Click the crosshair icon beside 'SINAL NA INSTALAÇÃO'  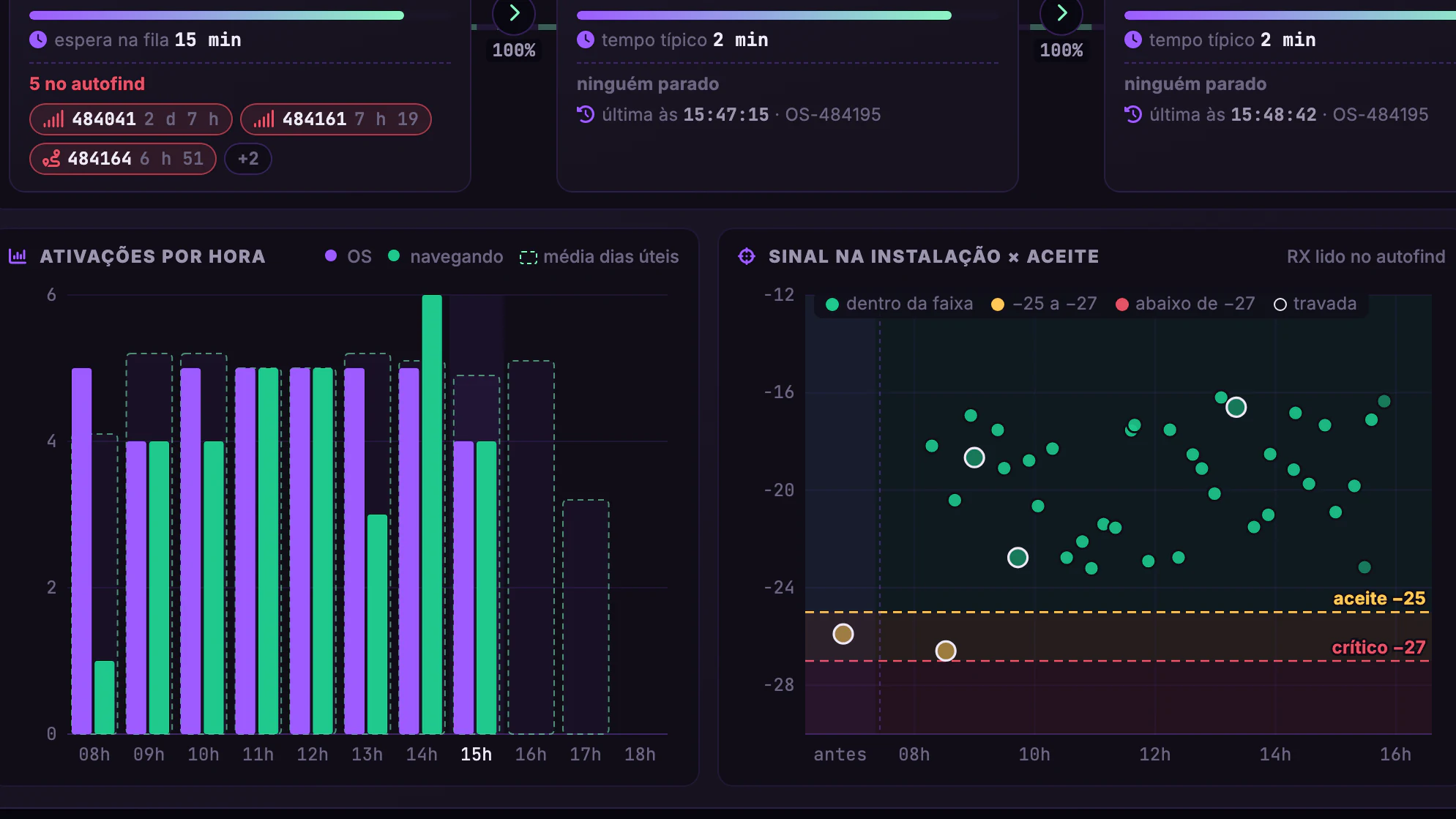click(747, 256)
